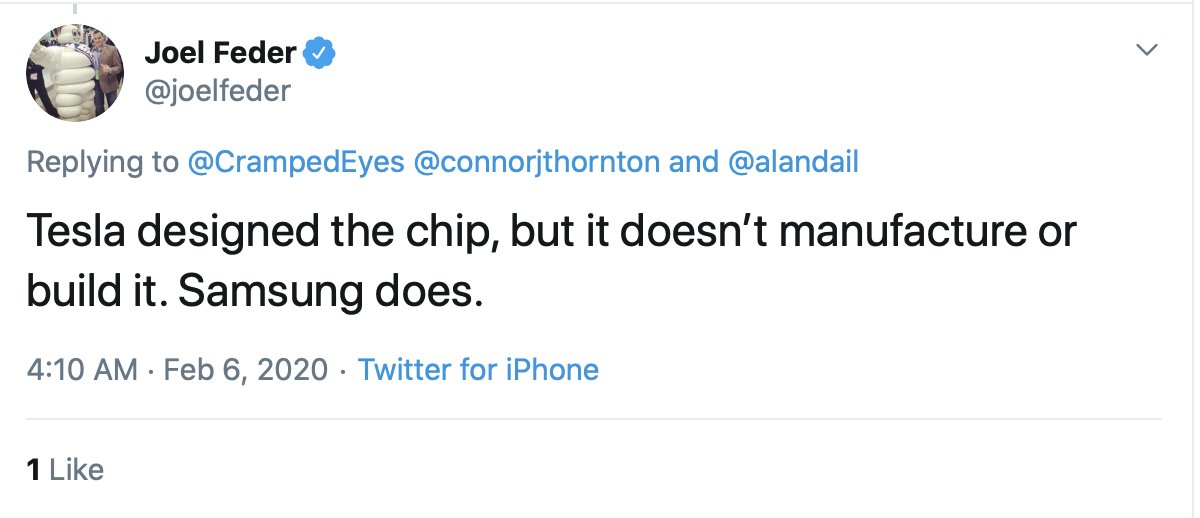The width and height of the screenshot is (1200, 518).
Task: Show who liked via "Like" label
Action: [76, 470]
